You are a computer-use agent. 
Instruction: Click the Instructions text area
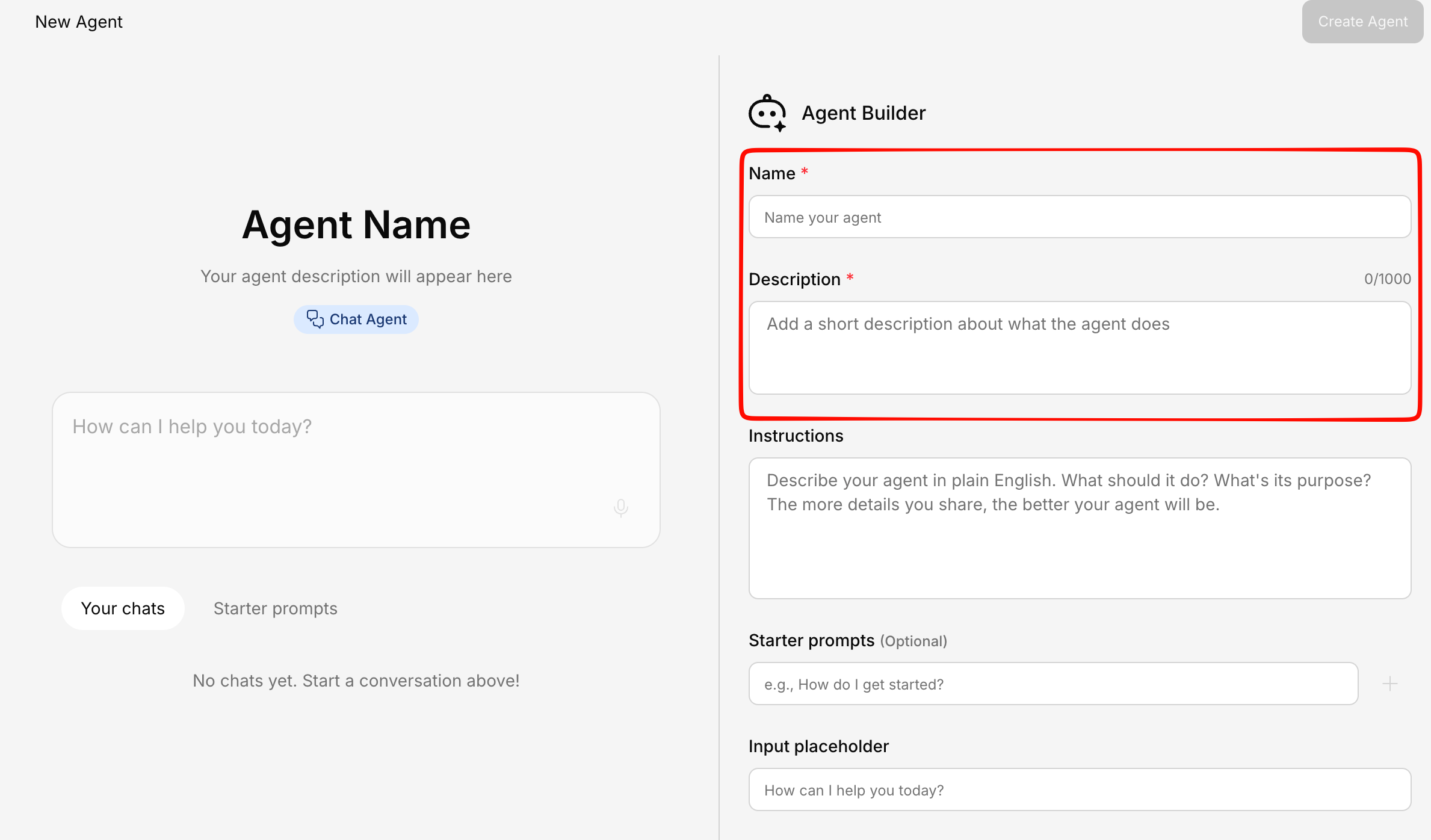[1079, 528]
